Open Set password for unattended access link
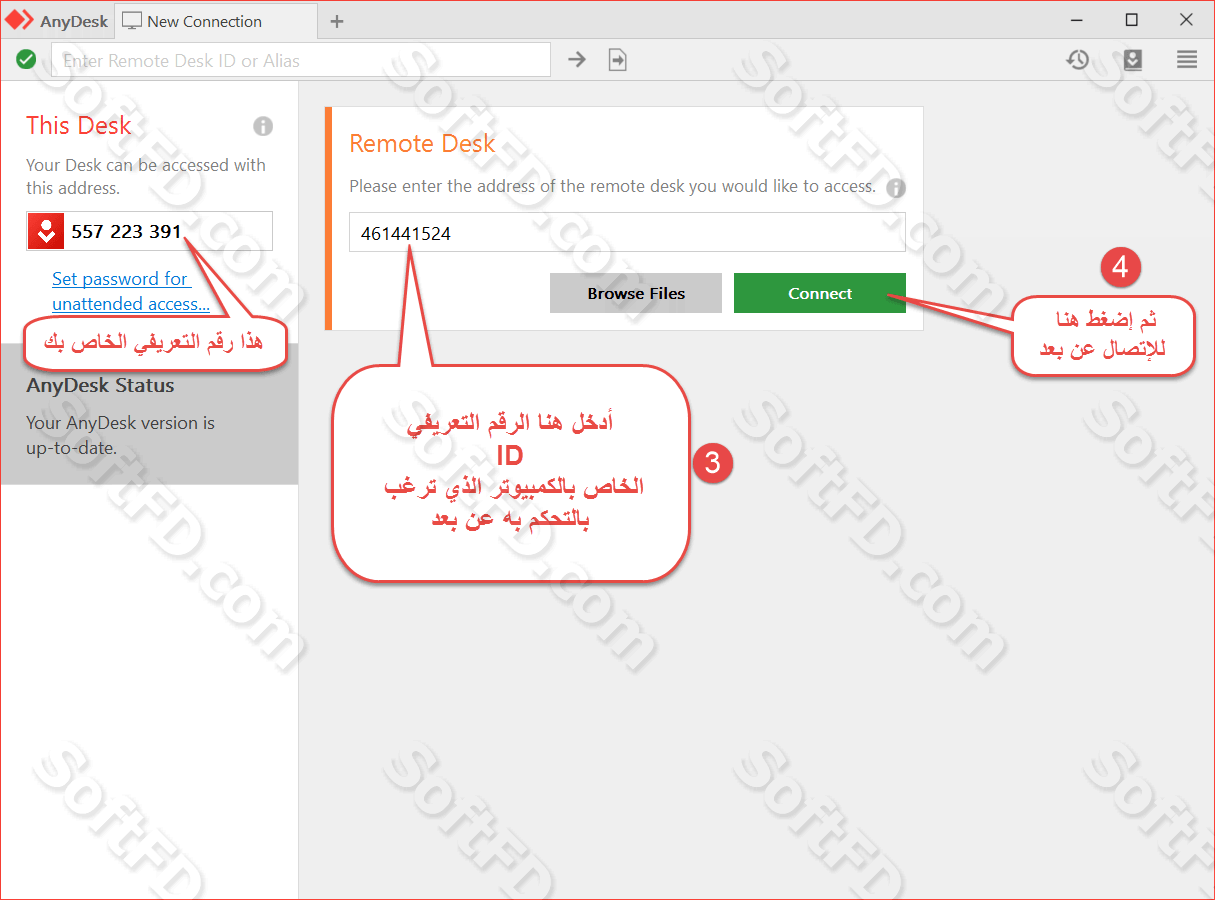The width and height of the screenshot is (1215, 900). pyautogui.click(x=131, y=291)
